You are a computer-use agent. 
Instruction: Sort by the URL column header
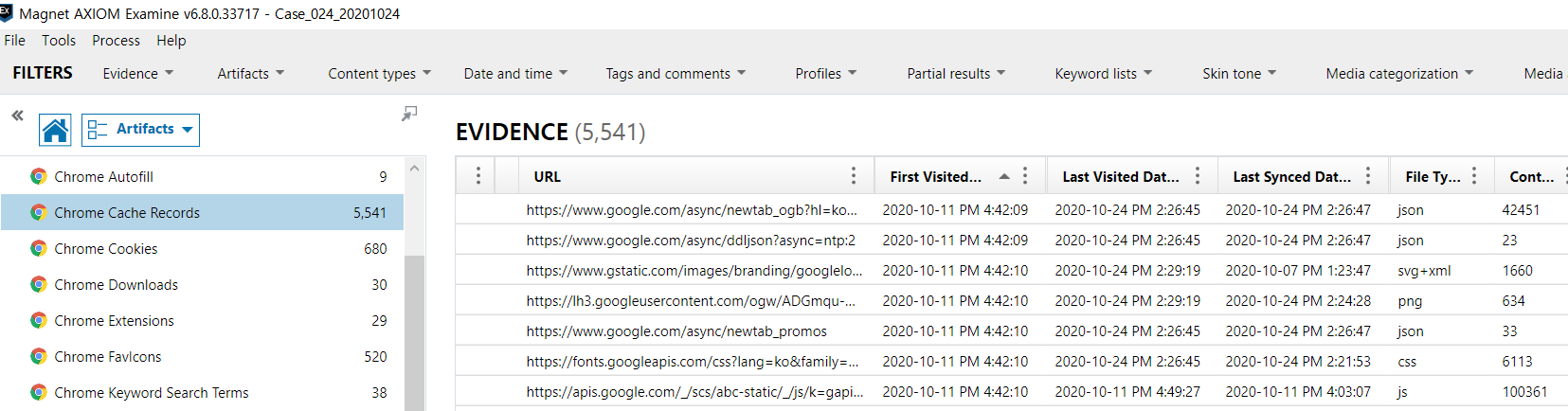tap(548, 176)
